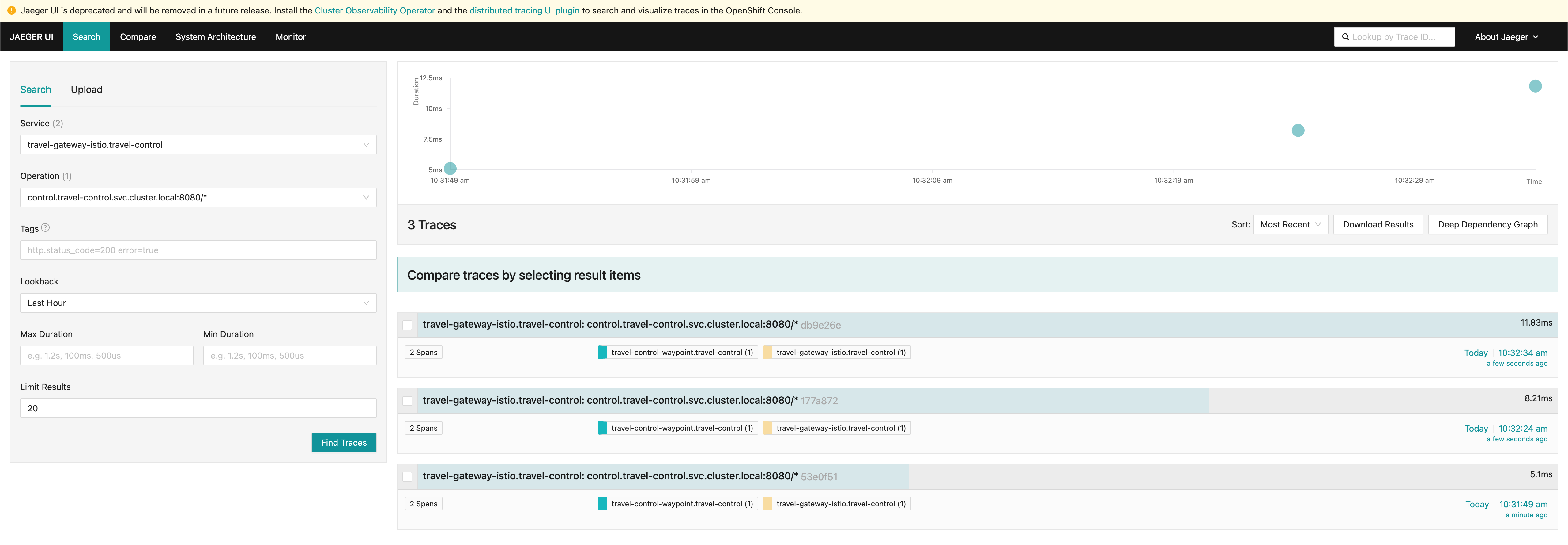Expand the Lookback Last Hour dropdown
Viewport: 1568px width, 545px height.
tap(198, 303)
